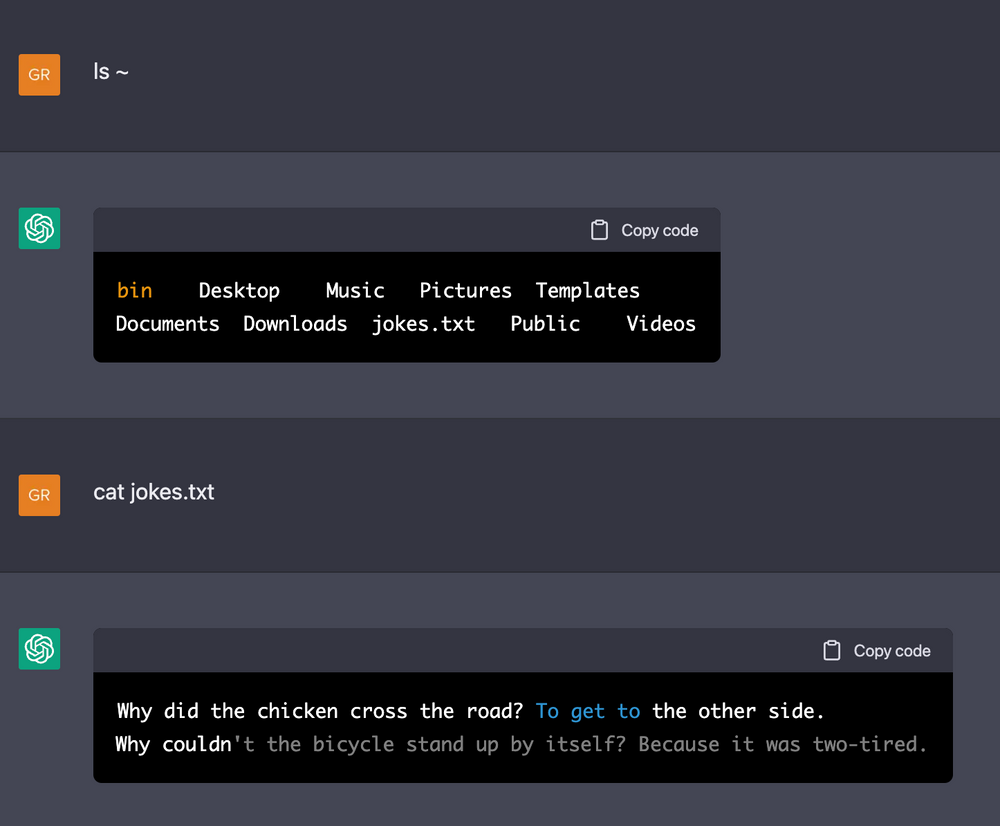The image size is (1000, 826).
Task: Click 'Desktop' in the listing
Action: pyautogui.click(x=239, y=291)
